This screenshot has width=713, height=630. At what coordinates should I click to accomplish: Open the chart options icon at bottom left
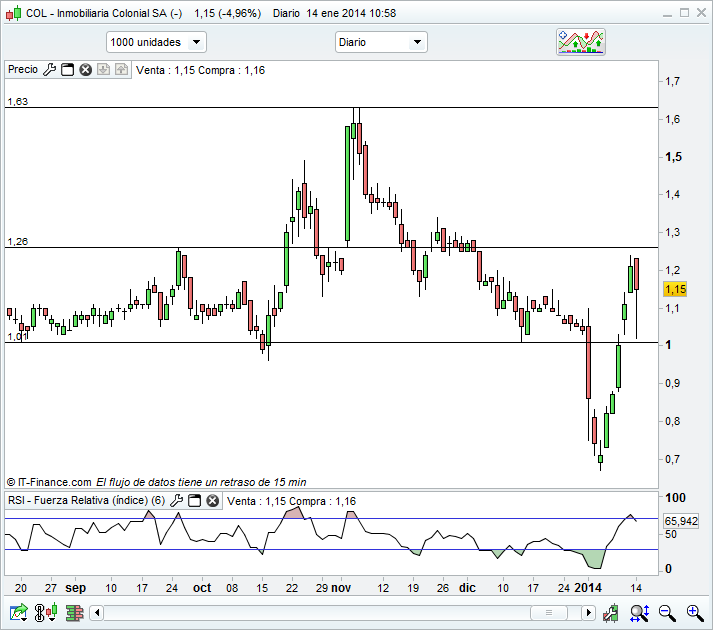click(19, 612)
